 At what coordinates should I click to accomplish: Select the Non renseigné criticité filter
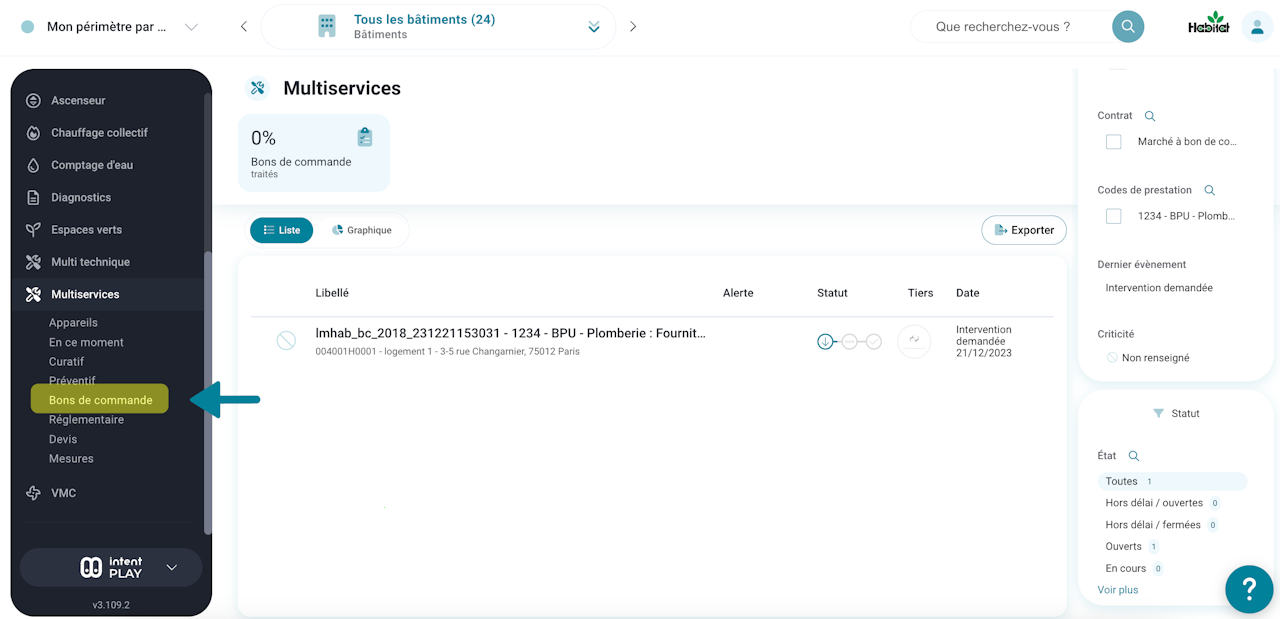pyautogui.click(x=1148, y=358)
